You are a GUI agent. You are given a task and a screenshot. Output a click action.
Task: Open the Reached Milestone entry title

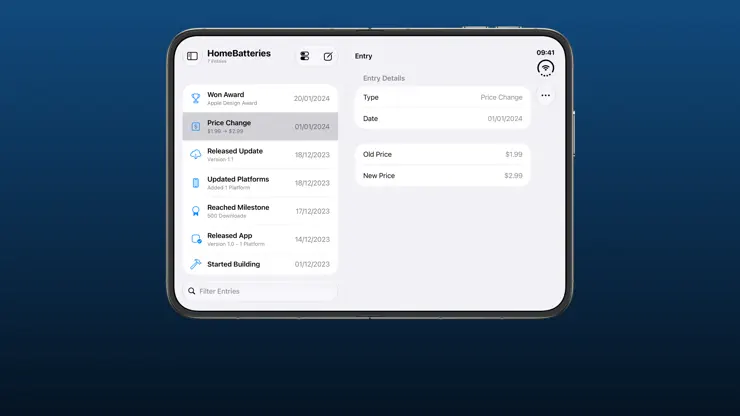click(x=238, y=207)
